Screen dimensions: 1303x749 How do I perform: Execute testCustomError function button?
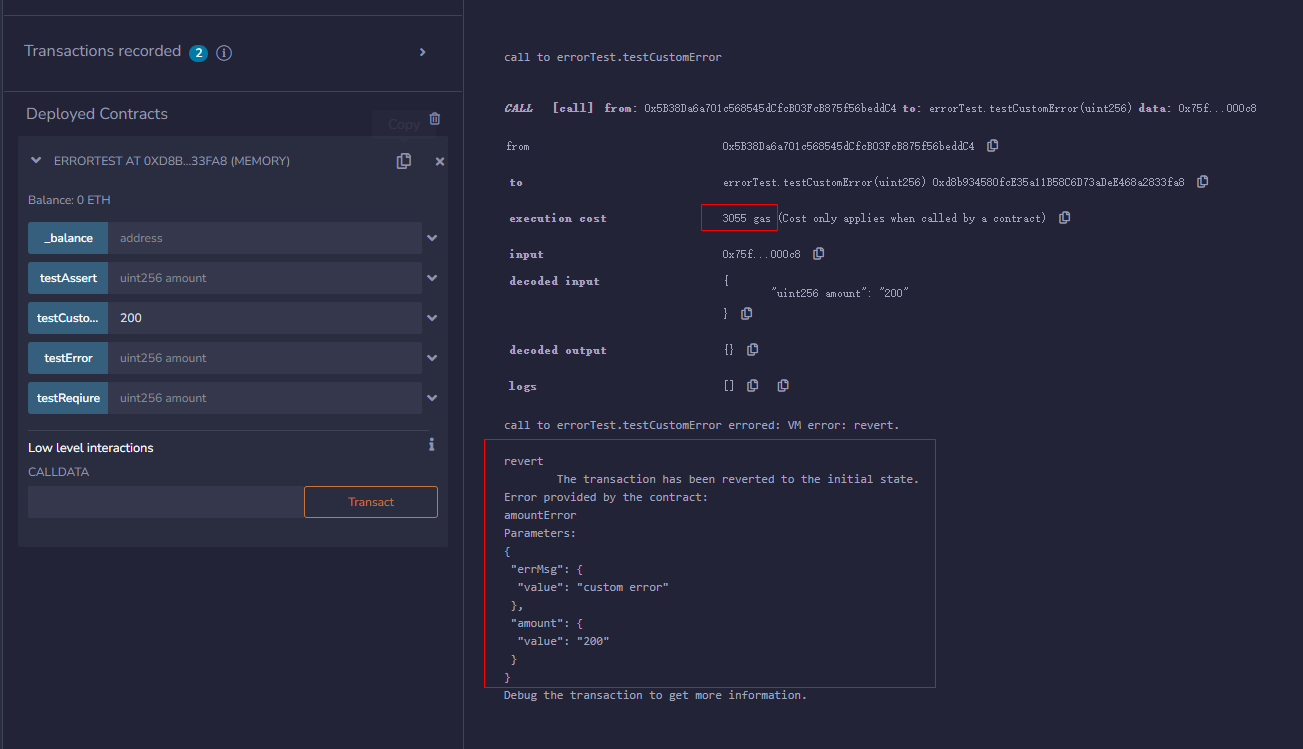click(x=68, y=318)
